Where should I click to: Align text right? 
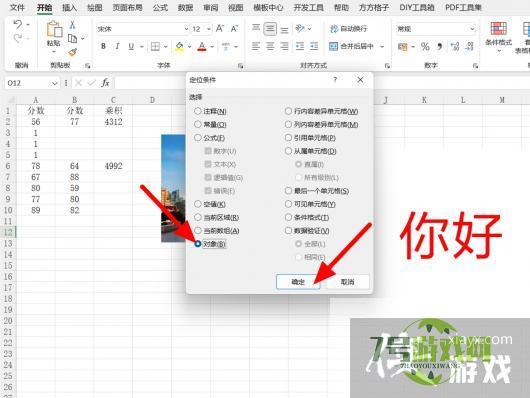[x=285, y=46]
